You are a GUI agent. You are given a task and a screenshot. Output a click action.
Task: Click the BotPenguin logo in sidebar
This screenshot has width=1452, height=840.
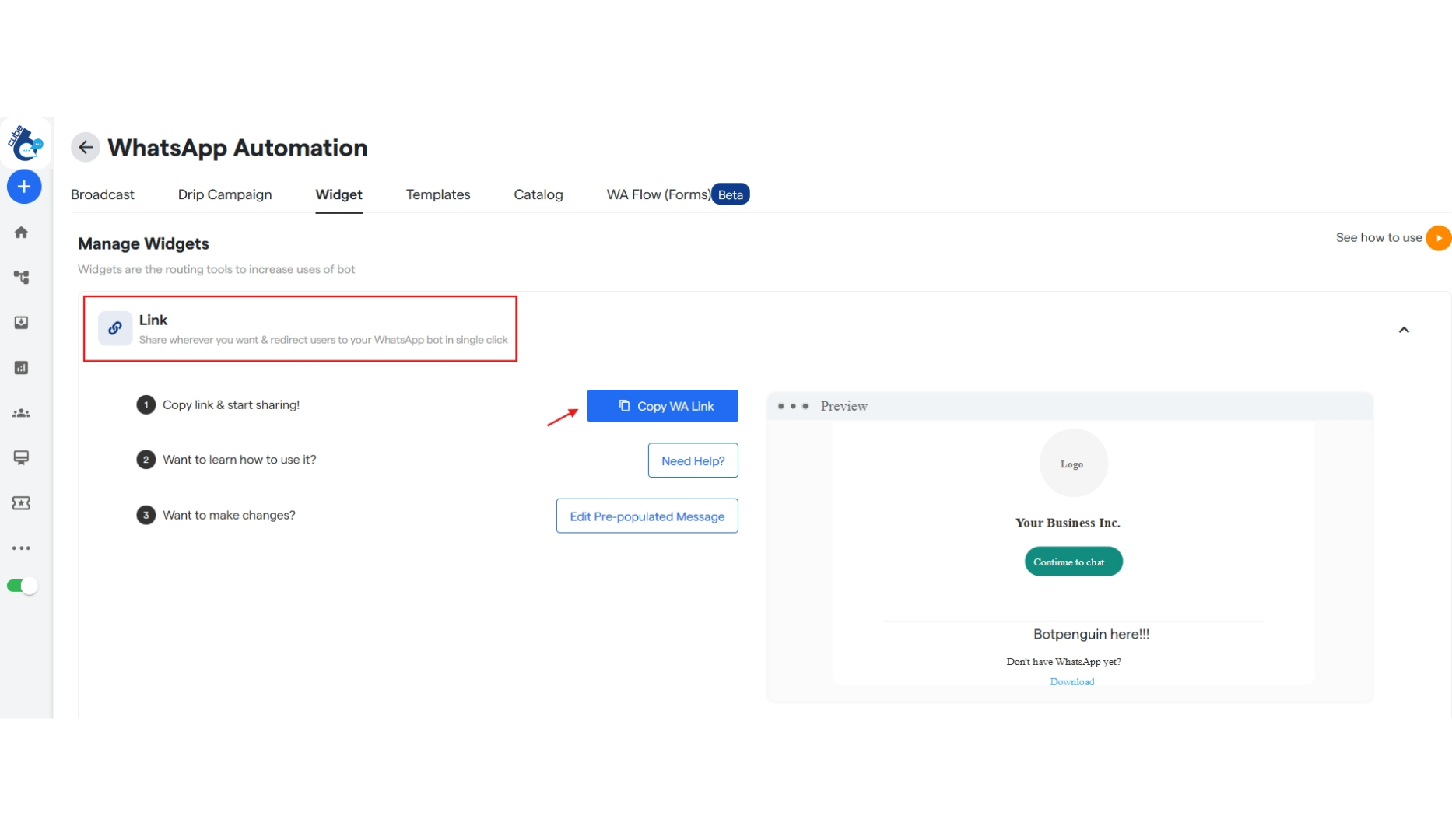coord(25,143)
